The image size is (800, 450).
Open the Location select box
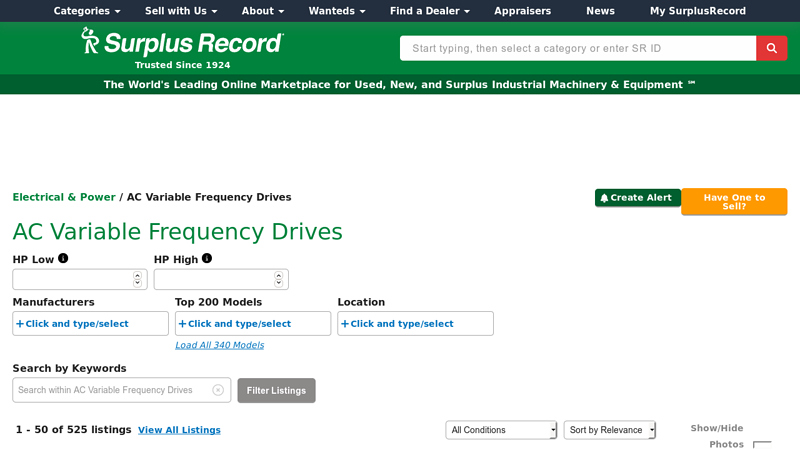(x=415, y=323)
